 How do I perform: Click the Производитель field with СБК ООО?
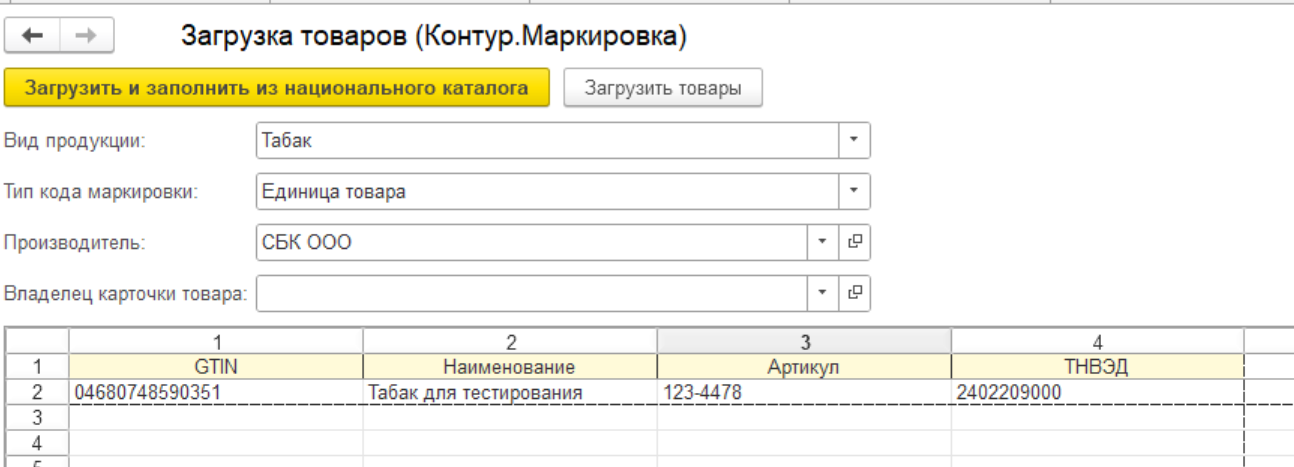pos(530,241)
